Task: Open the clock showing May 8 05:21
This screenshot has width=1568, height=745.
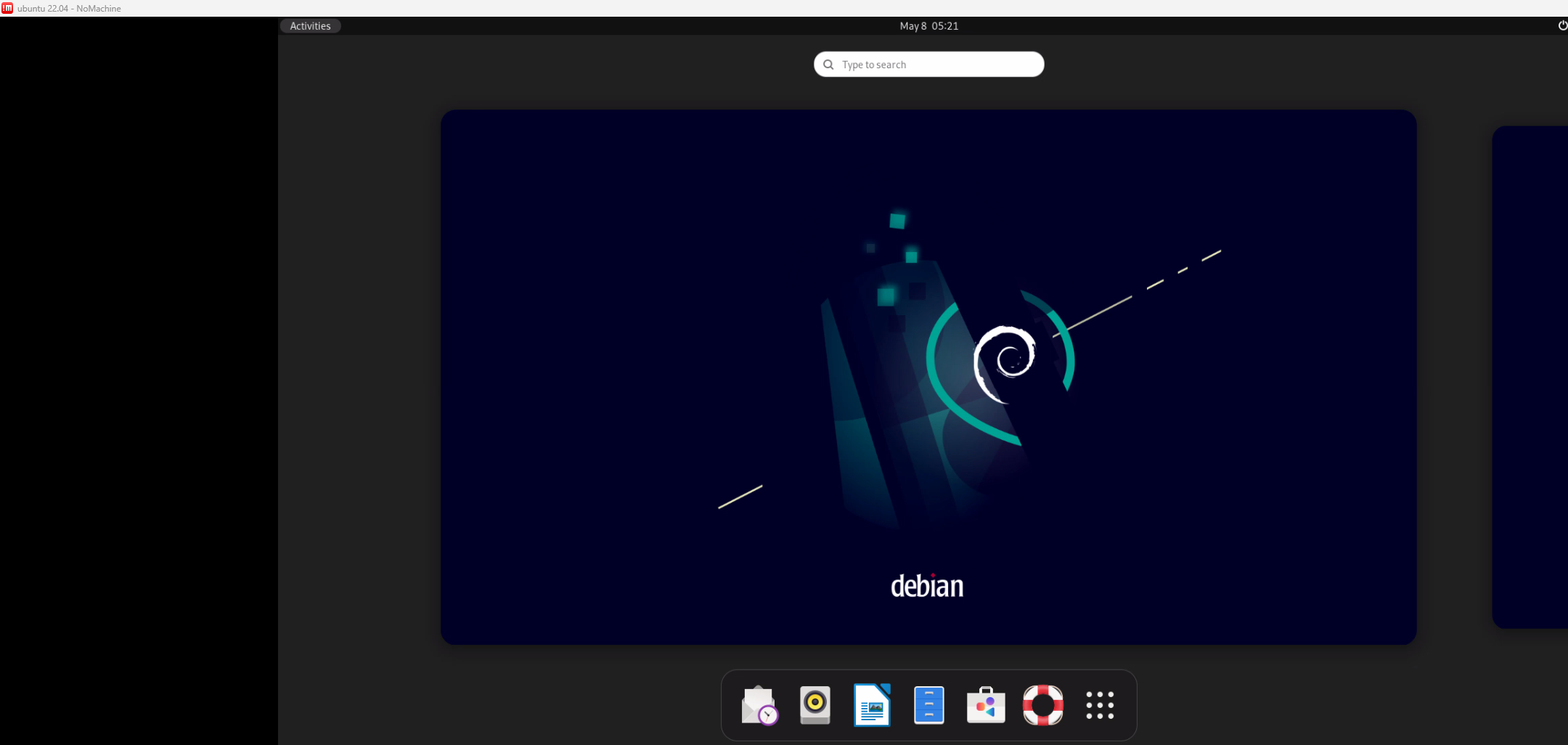Action: 929,25
